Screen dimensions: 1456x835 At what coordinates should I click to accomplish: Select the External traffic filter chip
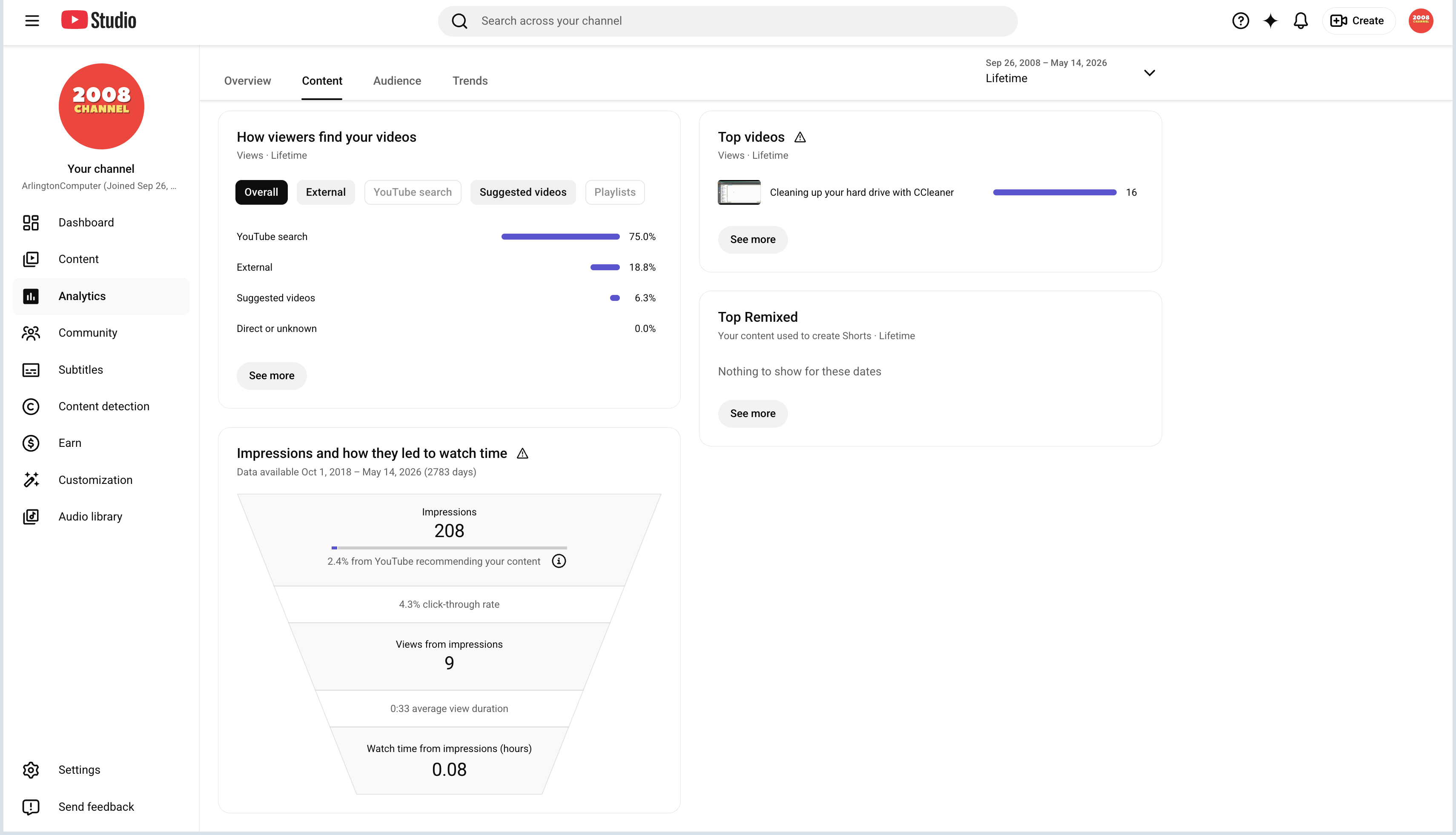coord(325,192)
